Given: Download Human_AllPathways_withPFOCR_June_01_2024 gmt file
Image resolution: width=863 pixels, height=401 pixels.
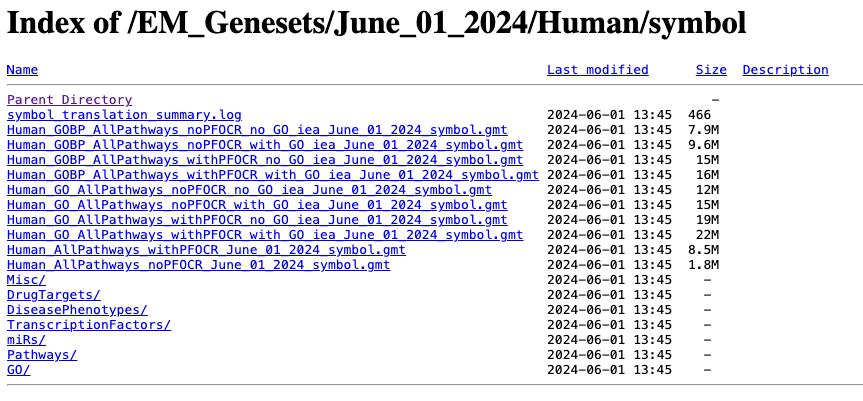Looking at the screenshot, I should 206,250.
